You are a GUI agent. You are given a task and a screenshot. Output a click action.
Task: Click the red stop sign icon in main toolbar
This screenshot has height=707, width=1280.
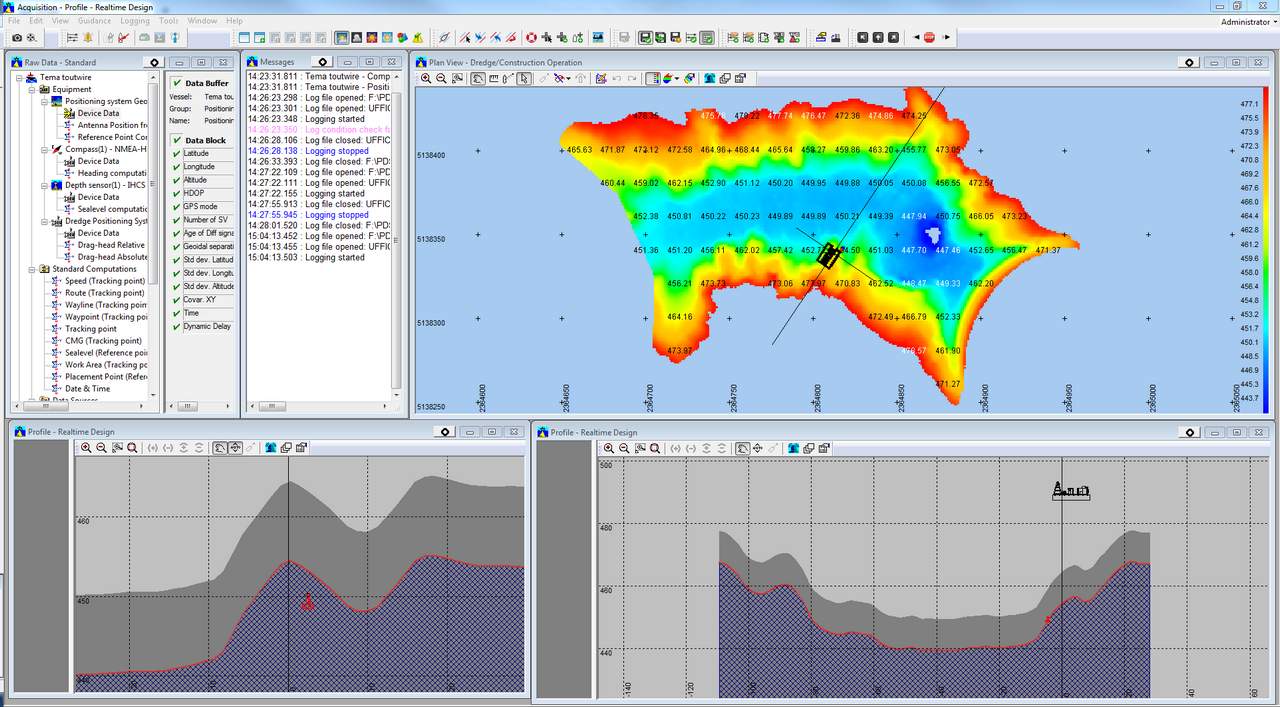(x=929, y=38)
